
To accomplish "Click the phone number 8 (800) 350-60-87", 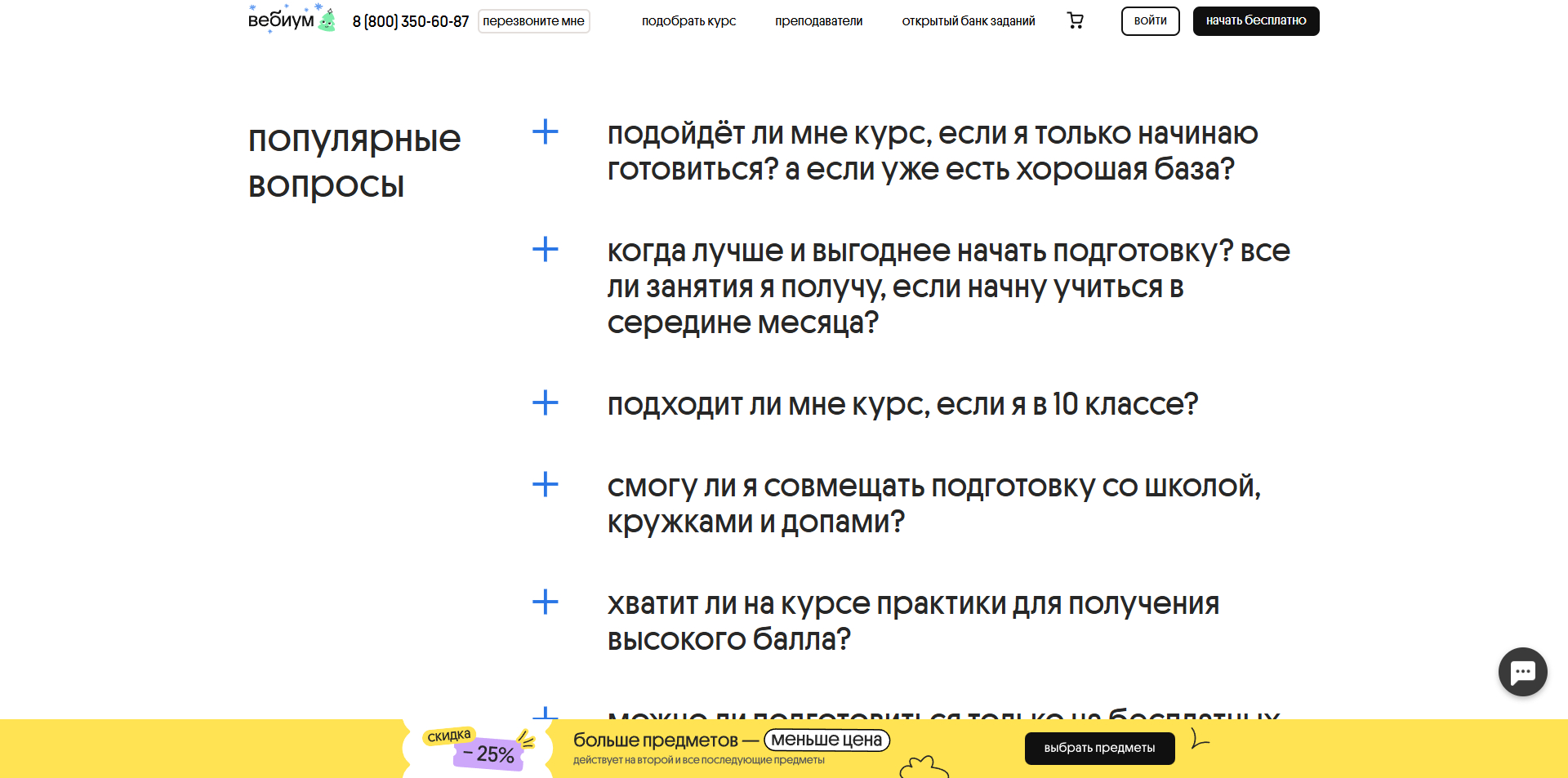I will pos(410,22).
